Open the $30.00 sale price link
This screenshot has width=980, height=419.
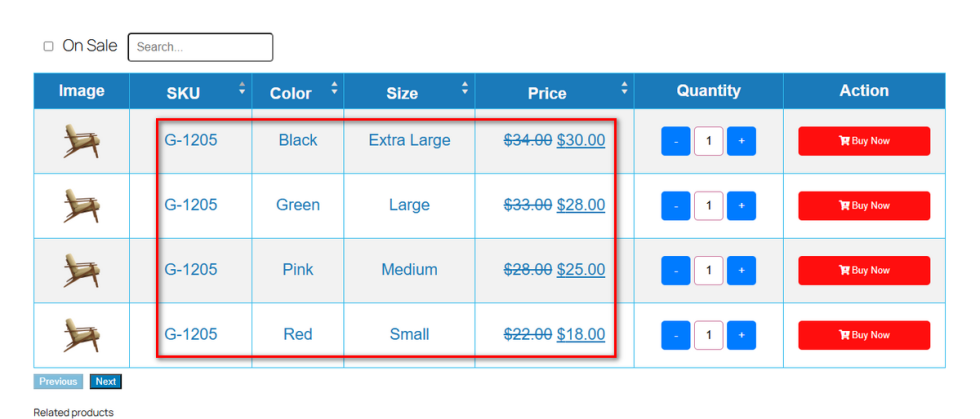click(x=580, y=140)
